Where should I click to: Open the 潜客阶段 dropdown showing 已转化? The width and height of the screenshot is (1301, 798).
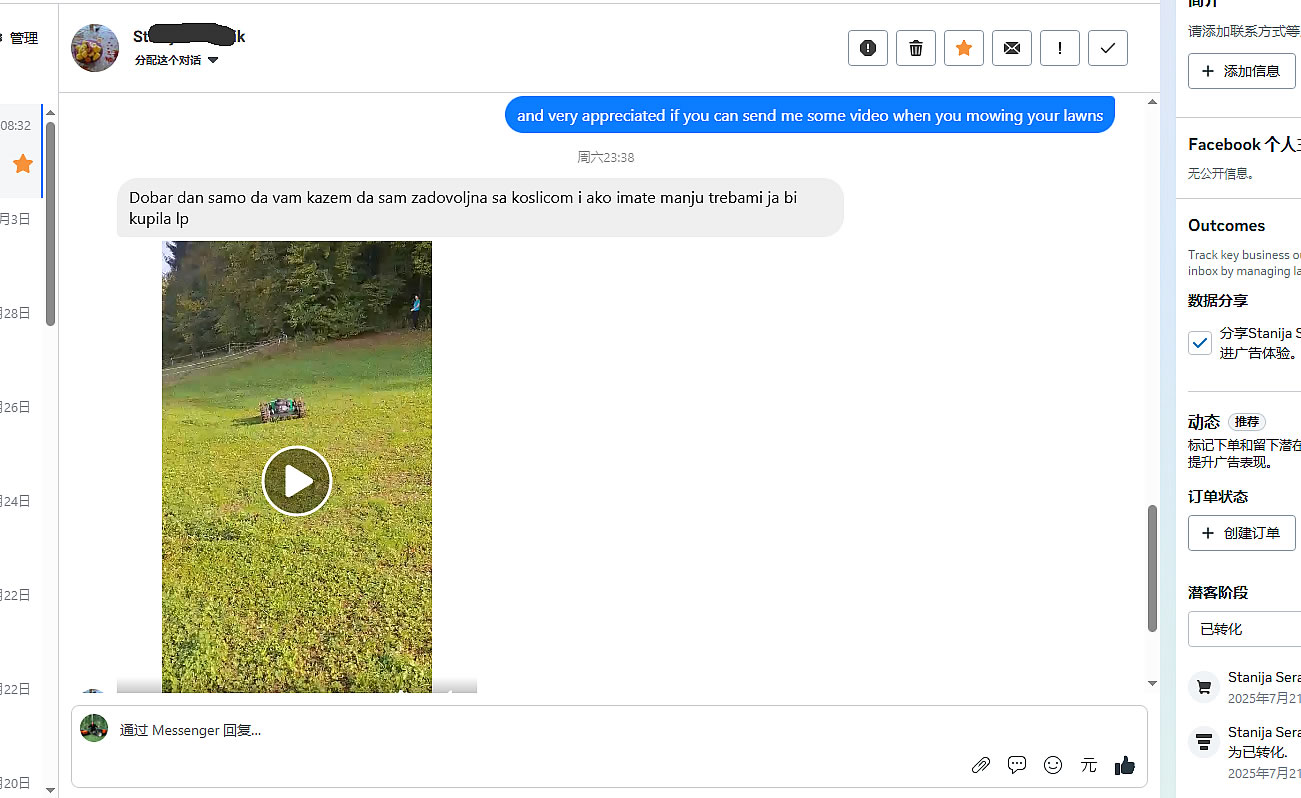point(1244,629)
